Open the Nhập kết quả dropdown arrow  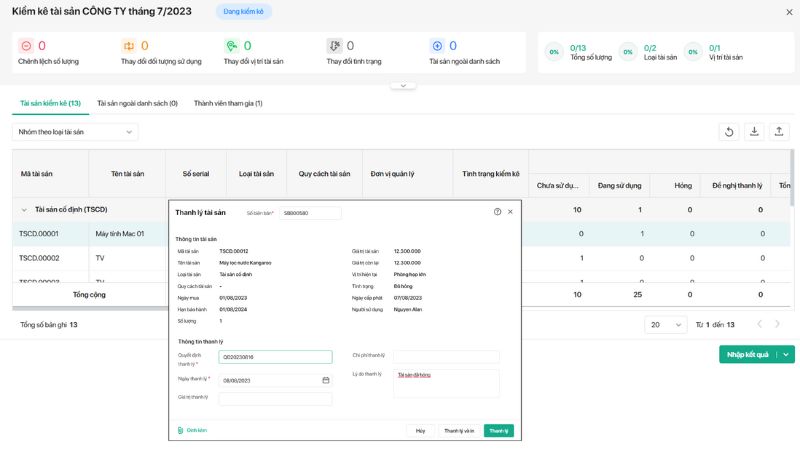point(785,354)
